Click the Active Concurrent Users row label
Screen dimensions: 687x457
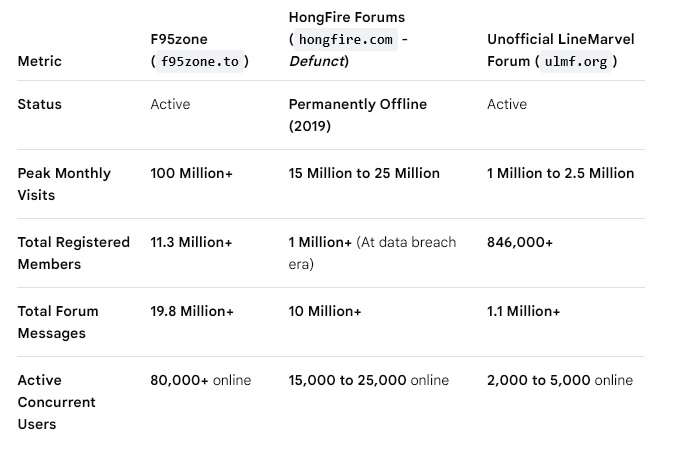pyautogui.click(x=56, y=402)
